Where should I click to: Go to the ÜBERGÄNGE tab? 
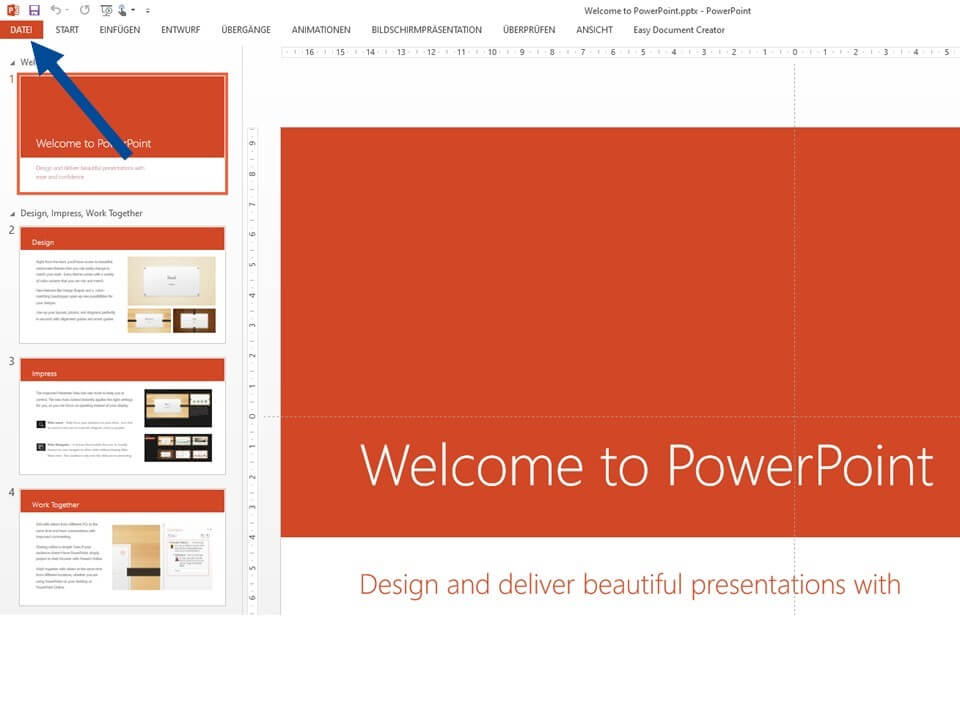(246, 29)
